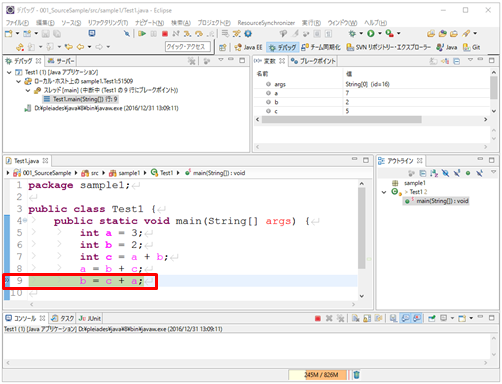Click the Debug bug launch icon

tap(352, 33)
